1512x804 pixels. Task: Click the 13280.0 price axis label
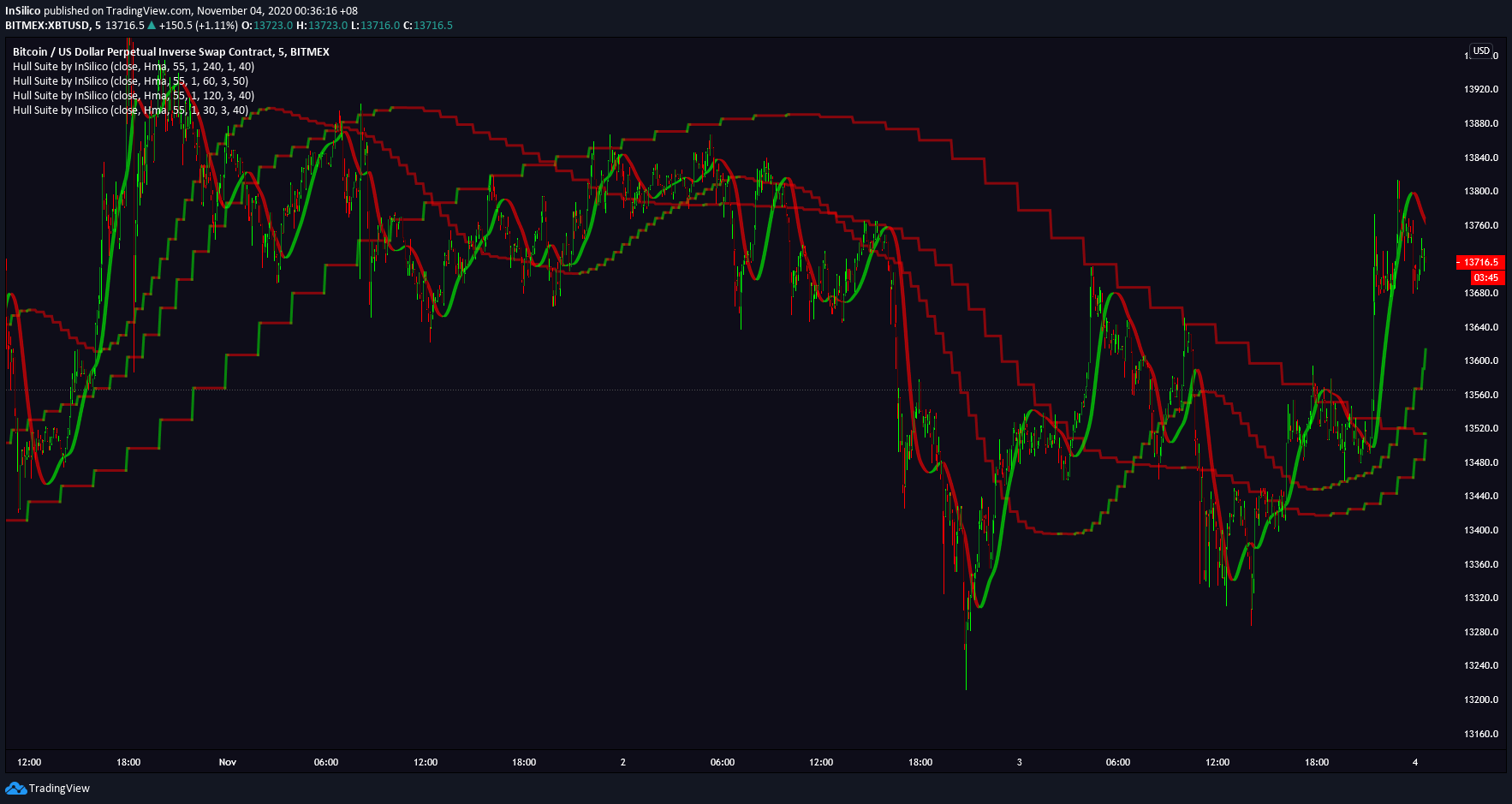click(x=1481, y=632)
